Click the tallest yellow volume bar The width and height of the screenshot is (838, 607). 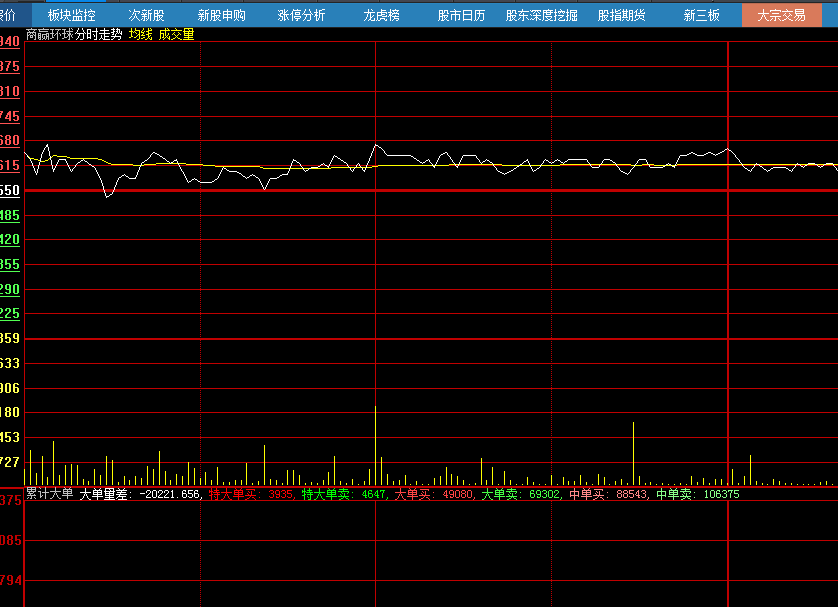coord(375,446)
